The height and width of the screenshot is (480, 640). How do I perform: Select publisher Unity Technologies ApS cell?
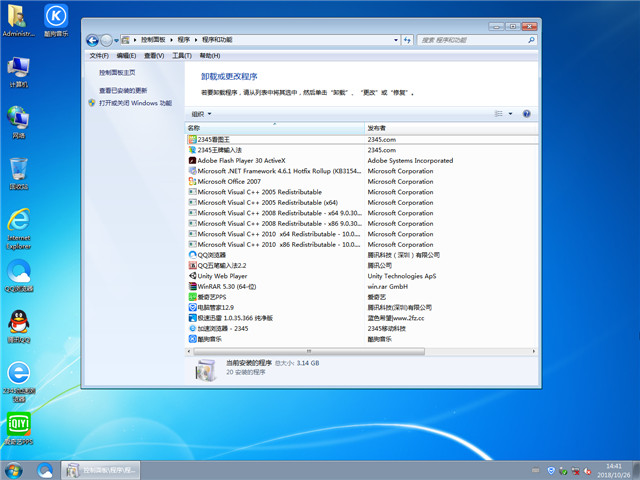(402, 276)
